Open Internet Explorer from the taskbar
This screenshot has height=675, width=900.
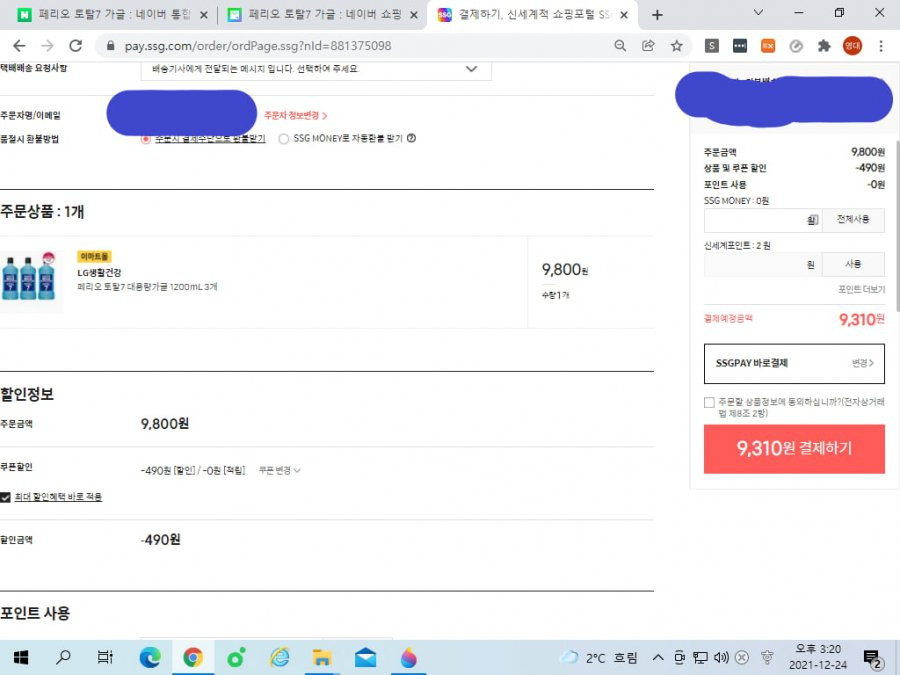point(280,657)
